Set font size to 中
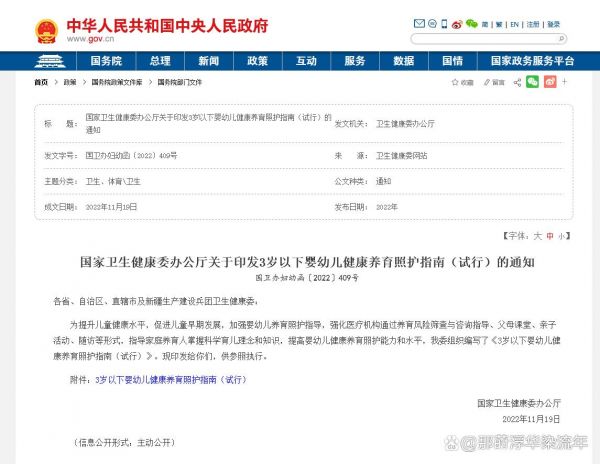This screenshot has height=464, width=600. [x=549, y=236]
